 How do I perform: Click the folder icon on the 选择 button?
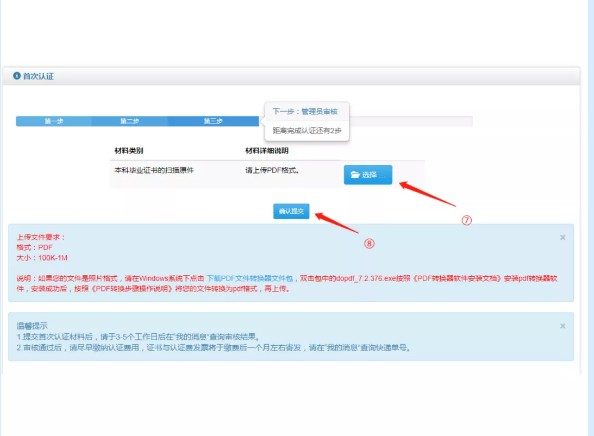[x=355, y=175]
